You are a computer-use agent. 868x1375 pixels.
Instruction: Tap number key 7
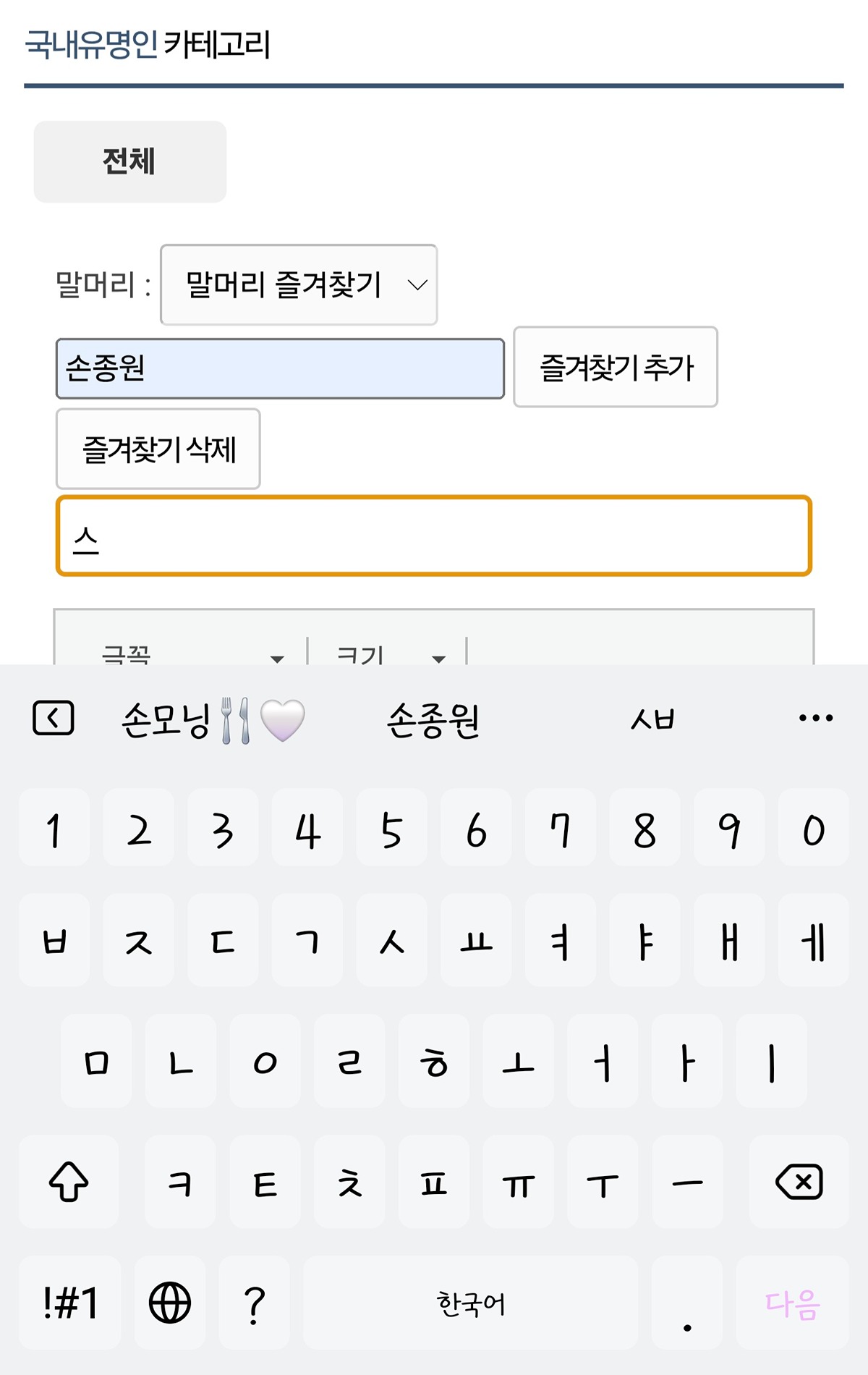tap(561, 827)
